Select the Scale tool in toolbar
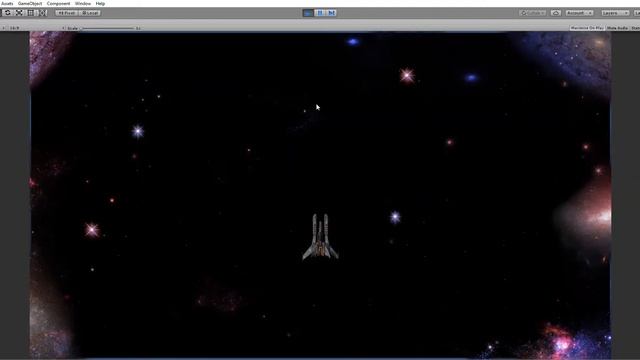The width and height of the screenshot is (640, 360). tap(19, 13)
